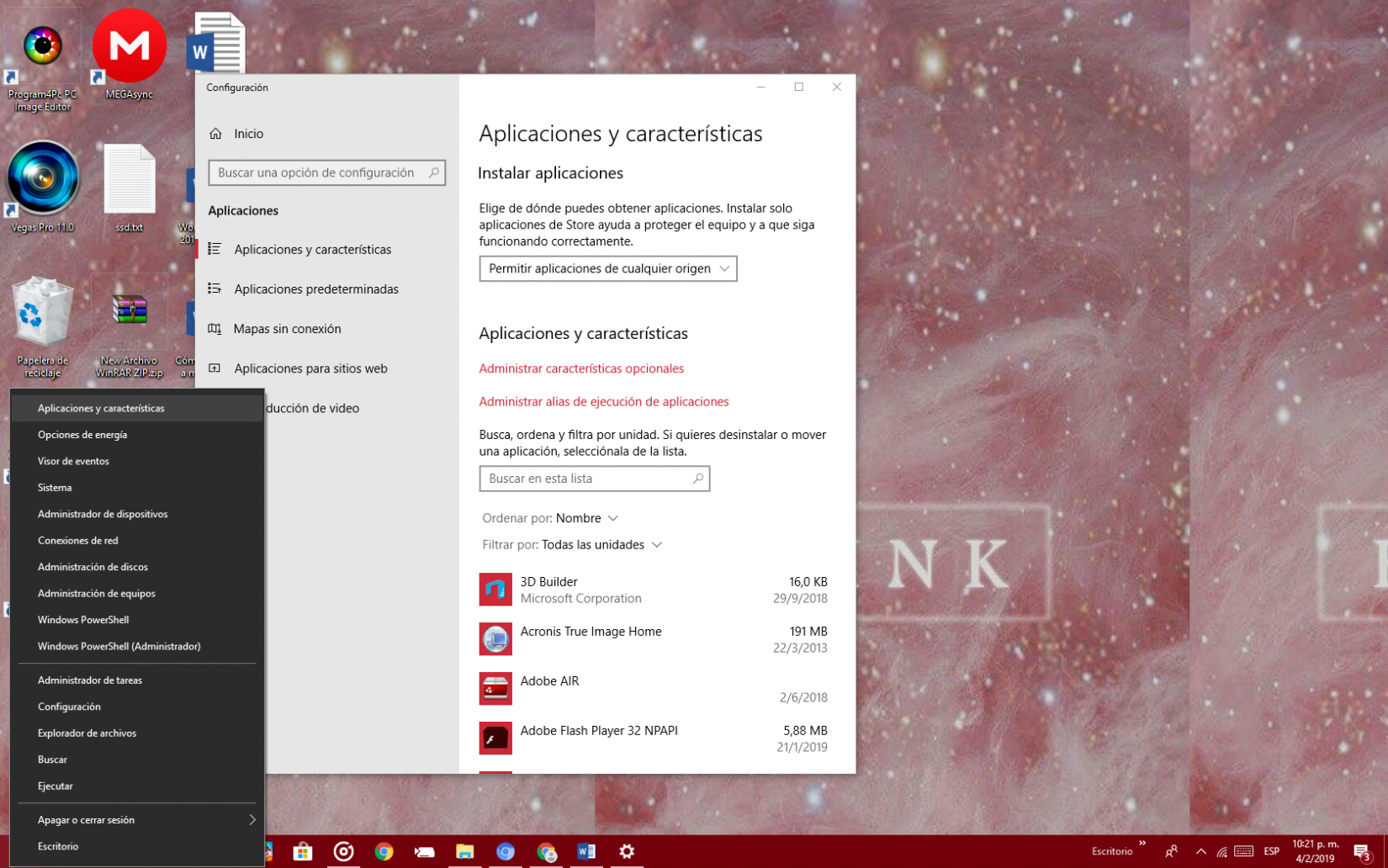Choose Escritorio at the menu bottom
The image size is (1388, 868).
[x=137, y=846]
